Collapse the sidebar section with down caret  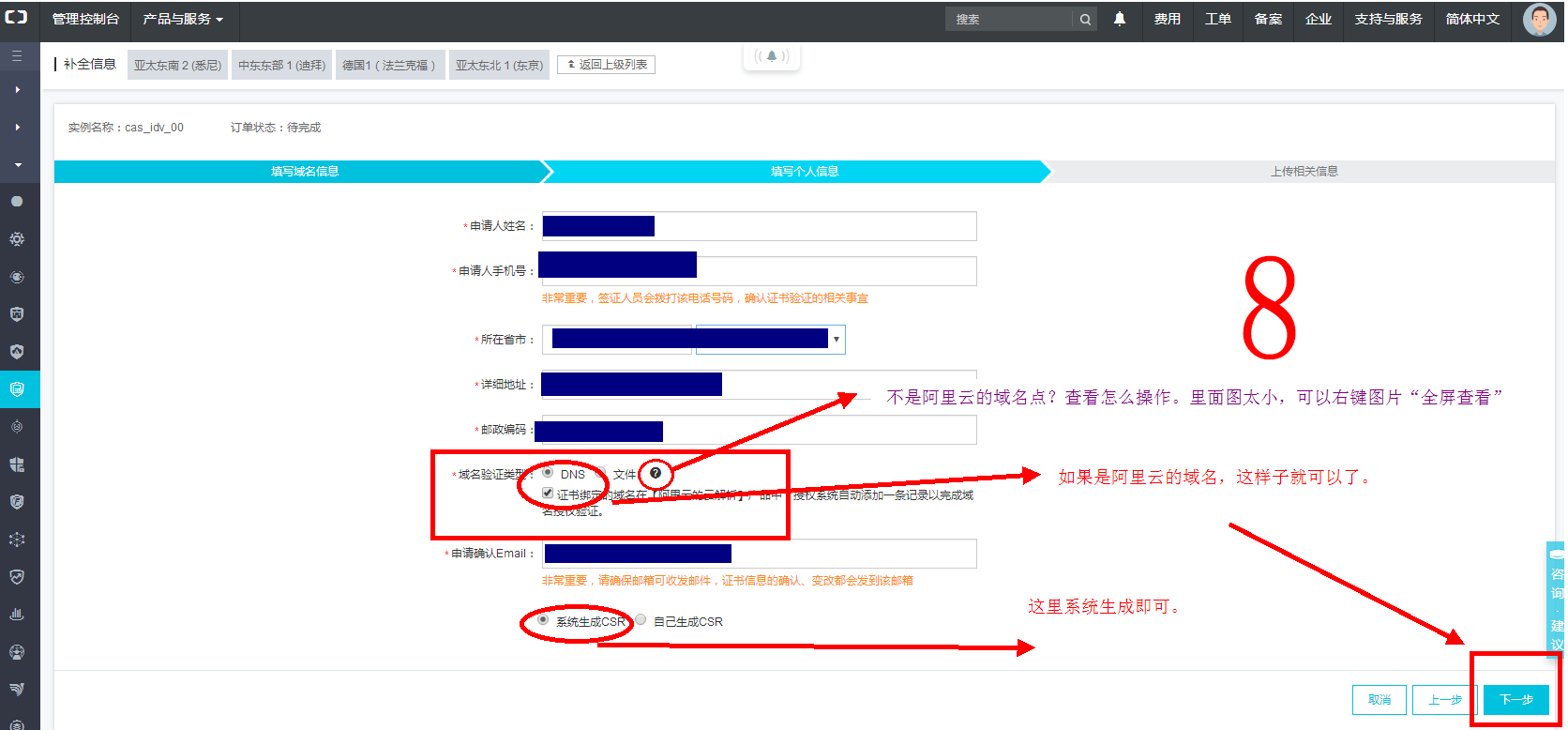tap(17, 164)
